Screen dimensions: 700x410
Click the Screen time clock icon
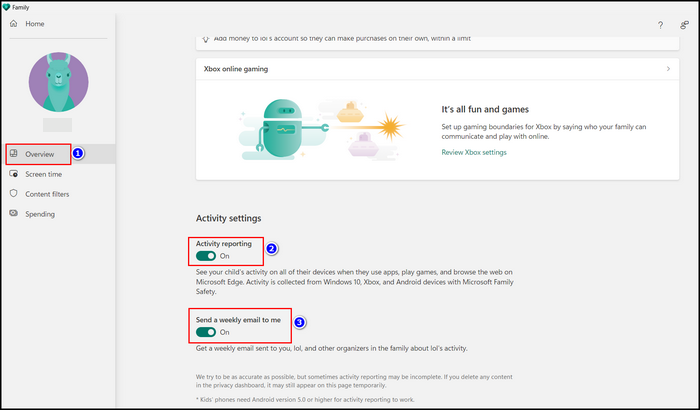coord(14,174)
